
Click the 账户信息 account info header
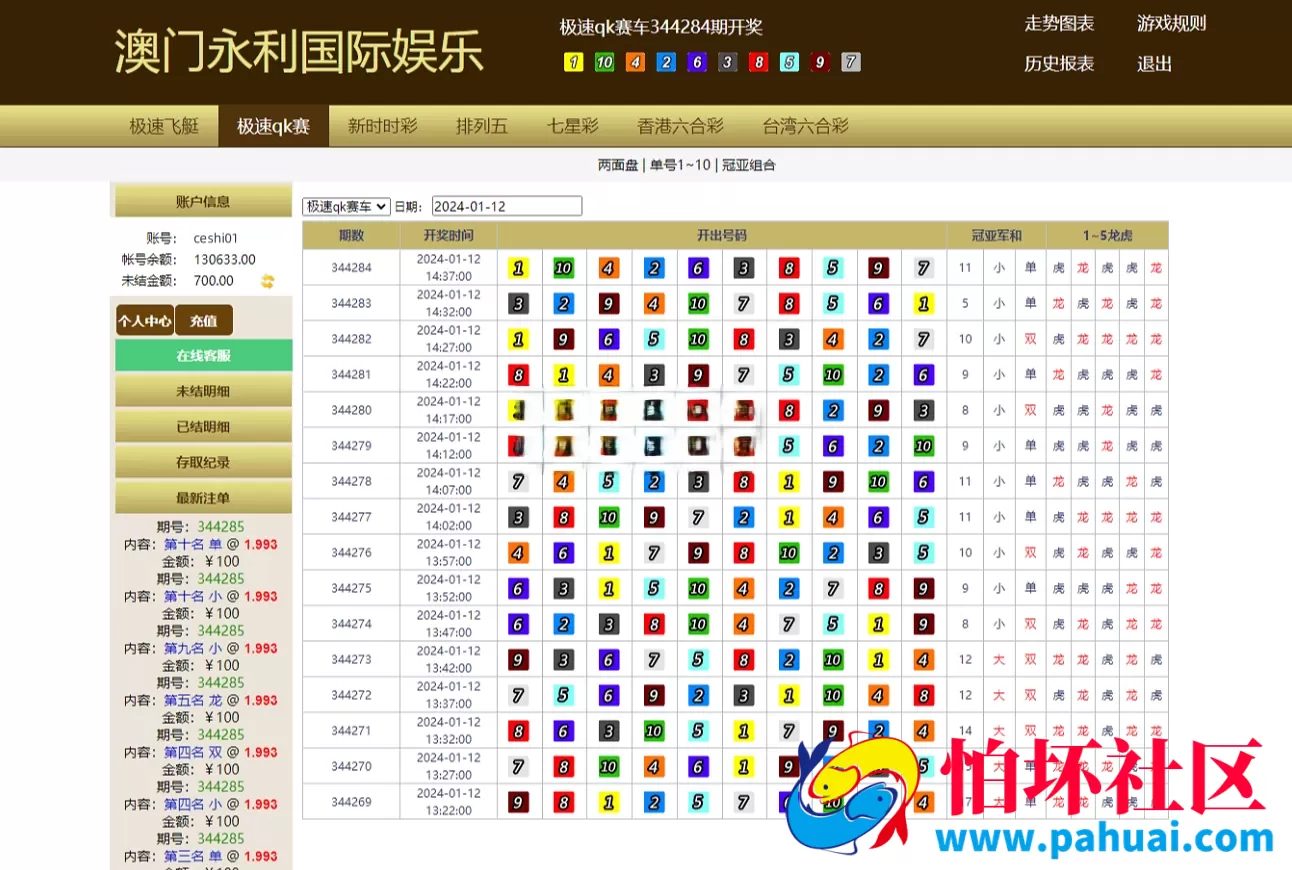(x=203, y=201)
